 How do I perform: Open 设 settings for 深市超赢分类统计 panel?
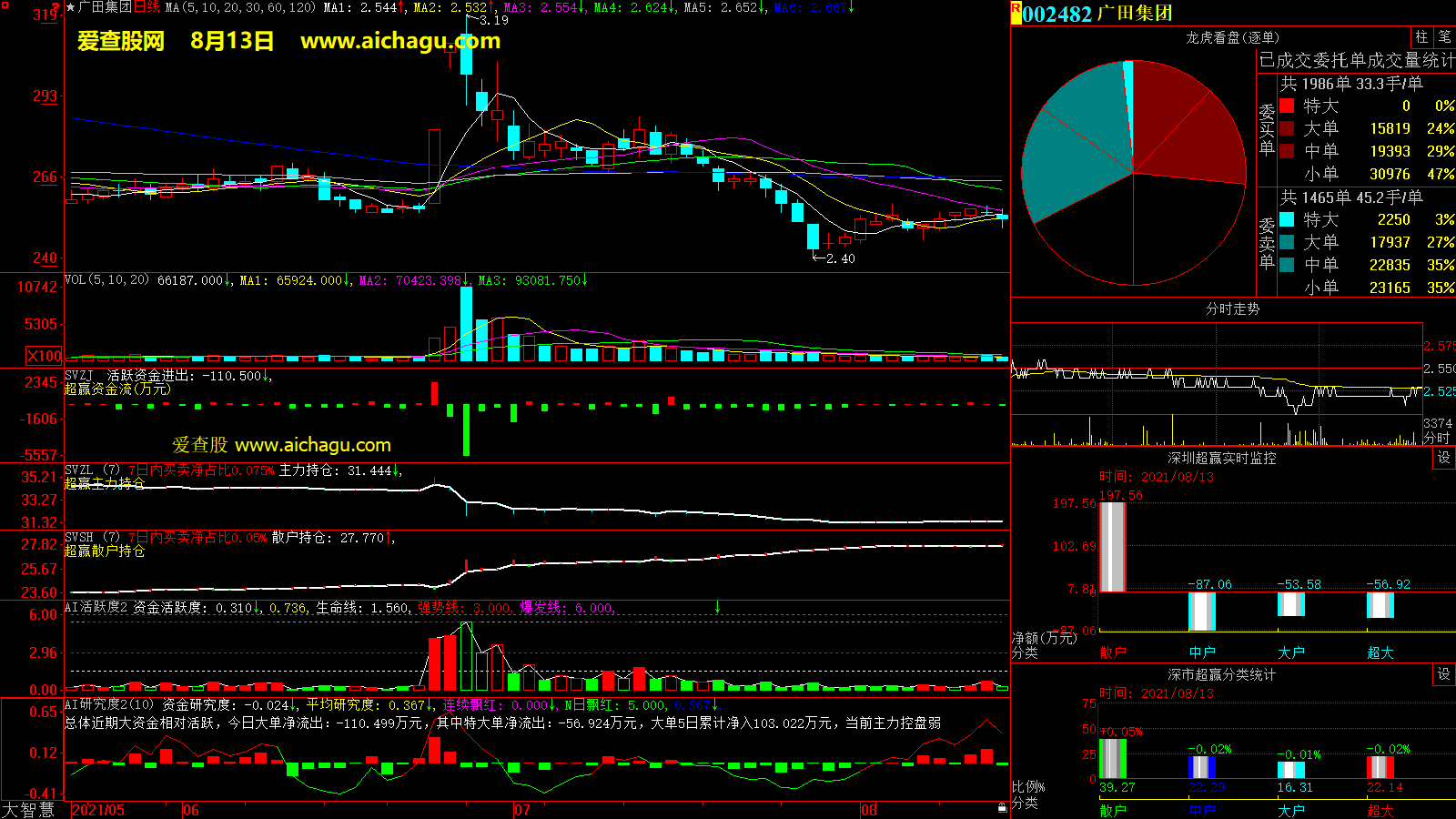click(x=1444, y=674)
